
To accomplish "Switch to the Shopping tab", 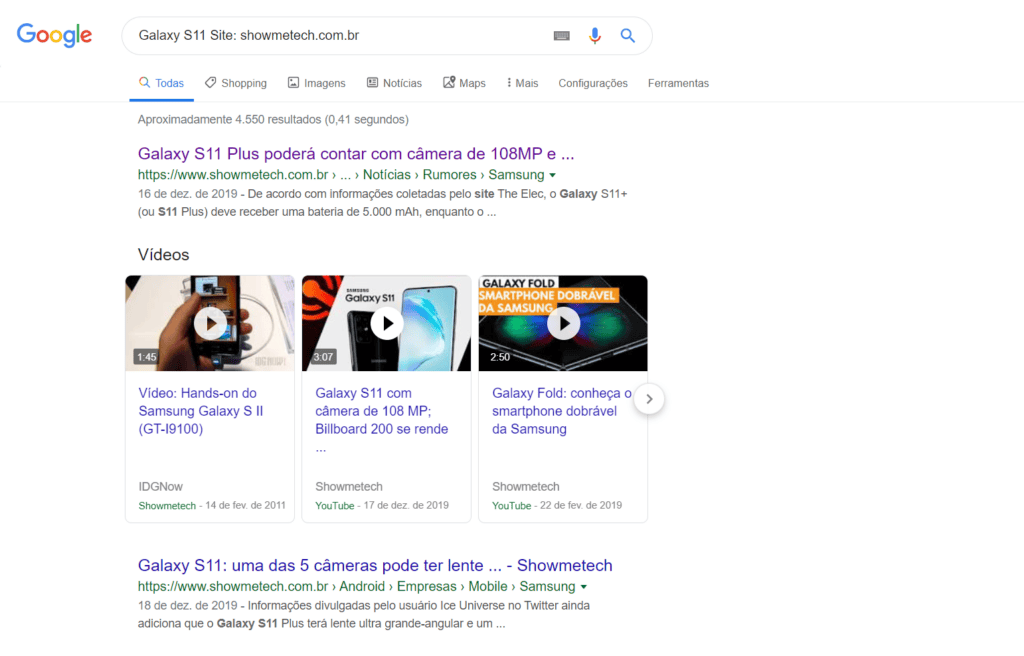I will (236, 83).
